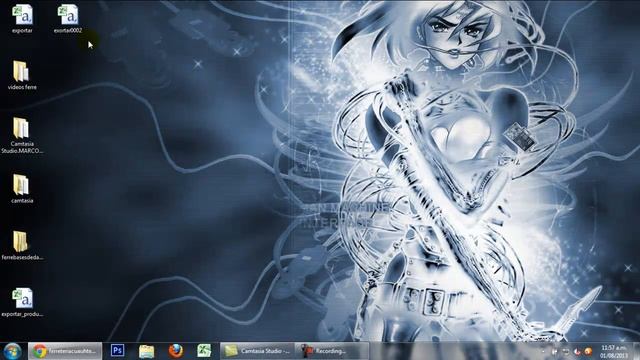Select the exportar_produ file icon
The image size is (640, 360).
[x=22, y=302]
